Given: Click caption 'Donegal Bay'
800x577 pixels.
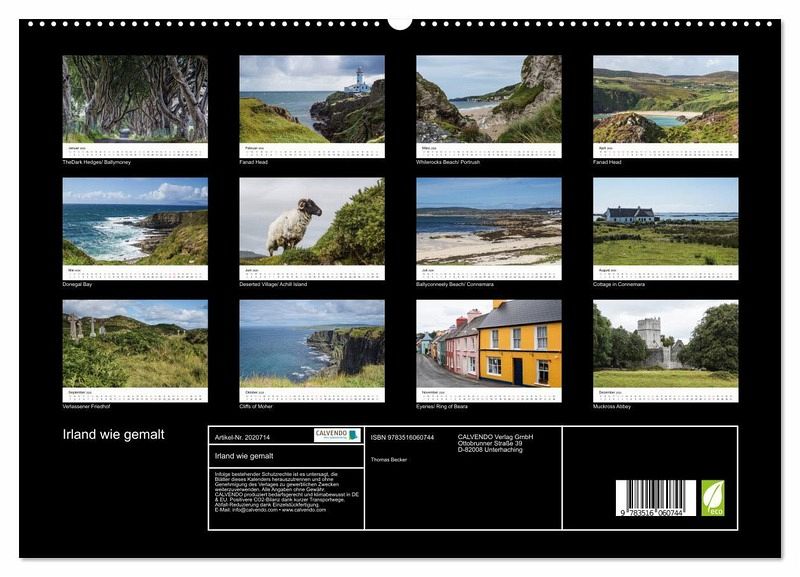Looking at the screenshot, I should (77, 285).
